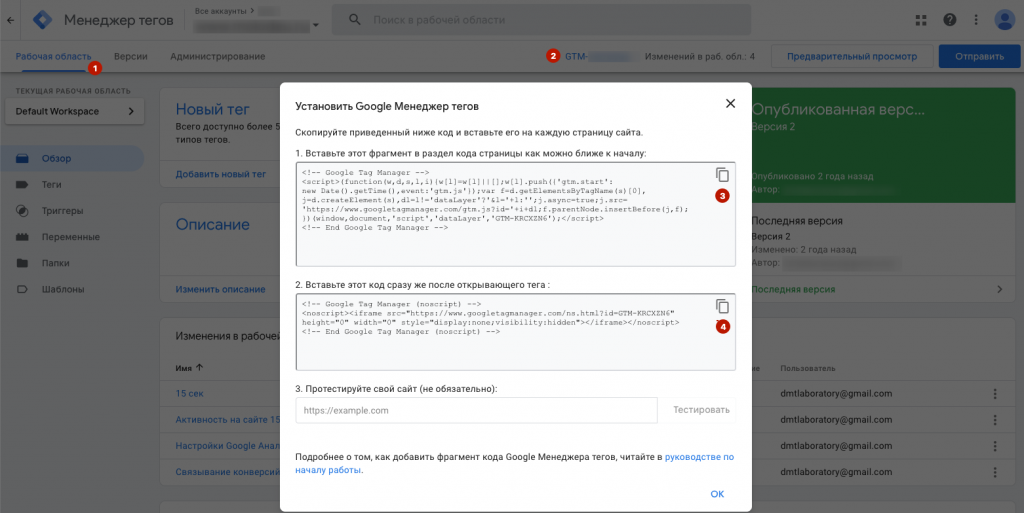
Task: Click the blue Отправить button
Action: point(980,57)
